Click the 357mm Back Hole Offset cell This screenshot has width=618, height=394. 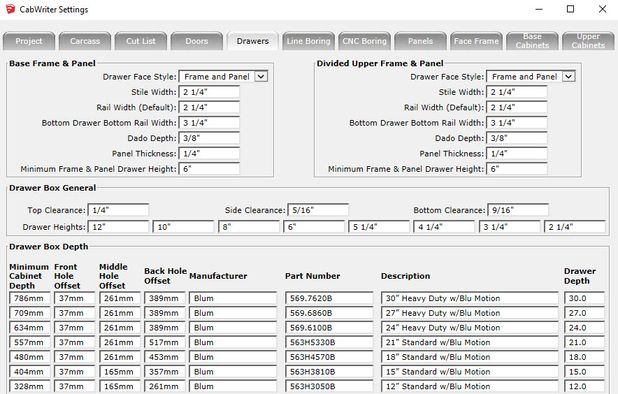[165, 372]
